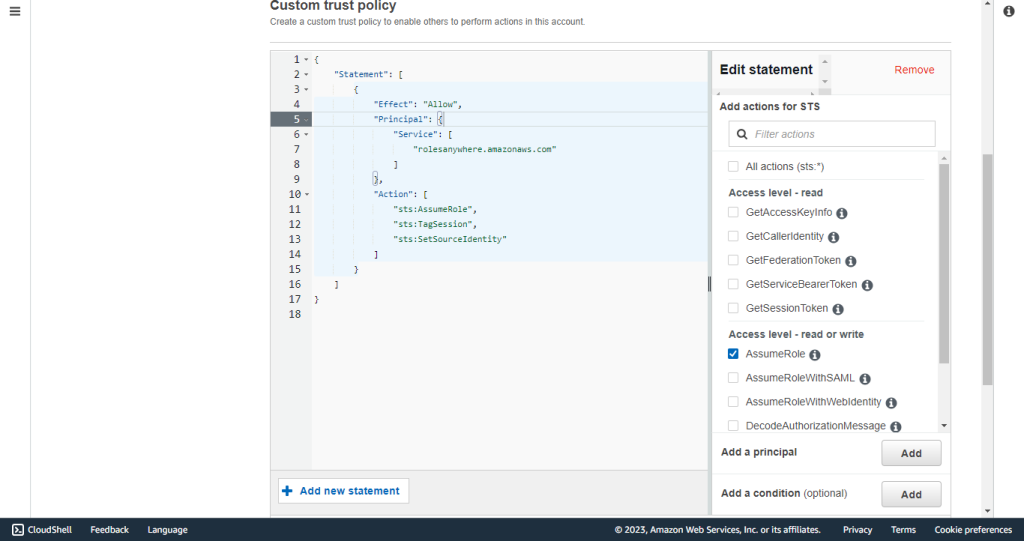Show info for DecodeAuthorizationMessage action
Viewport: 1024px width, 541px height.
[896, 427]
